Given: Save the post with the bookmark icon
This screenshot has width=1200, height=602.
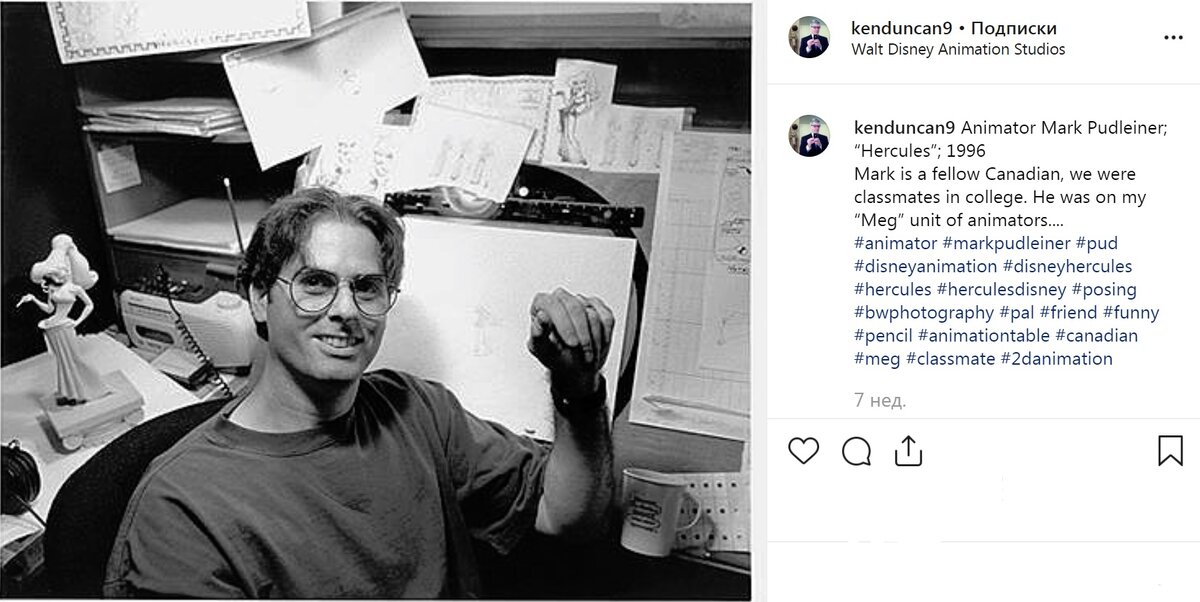Looking at the screenshot, I should 1168,451.
